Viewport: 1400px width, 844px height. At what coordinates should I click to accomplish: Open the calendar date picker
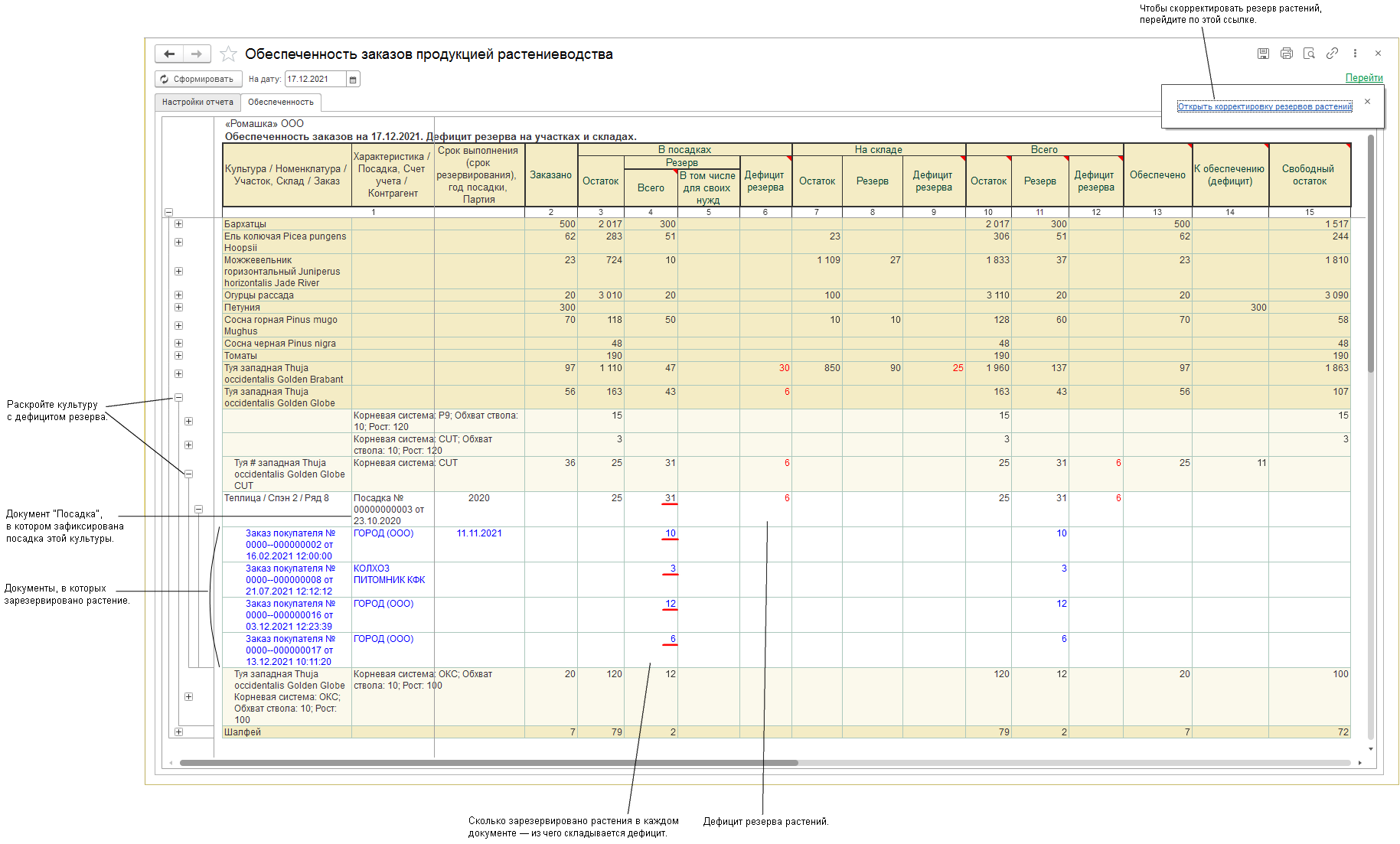click(353, 80)
